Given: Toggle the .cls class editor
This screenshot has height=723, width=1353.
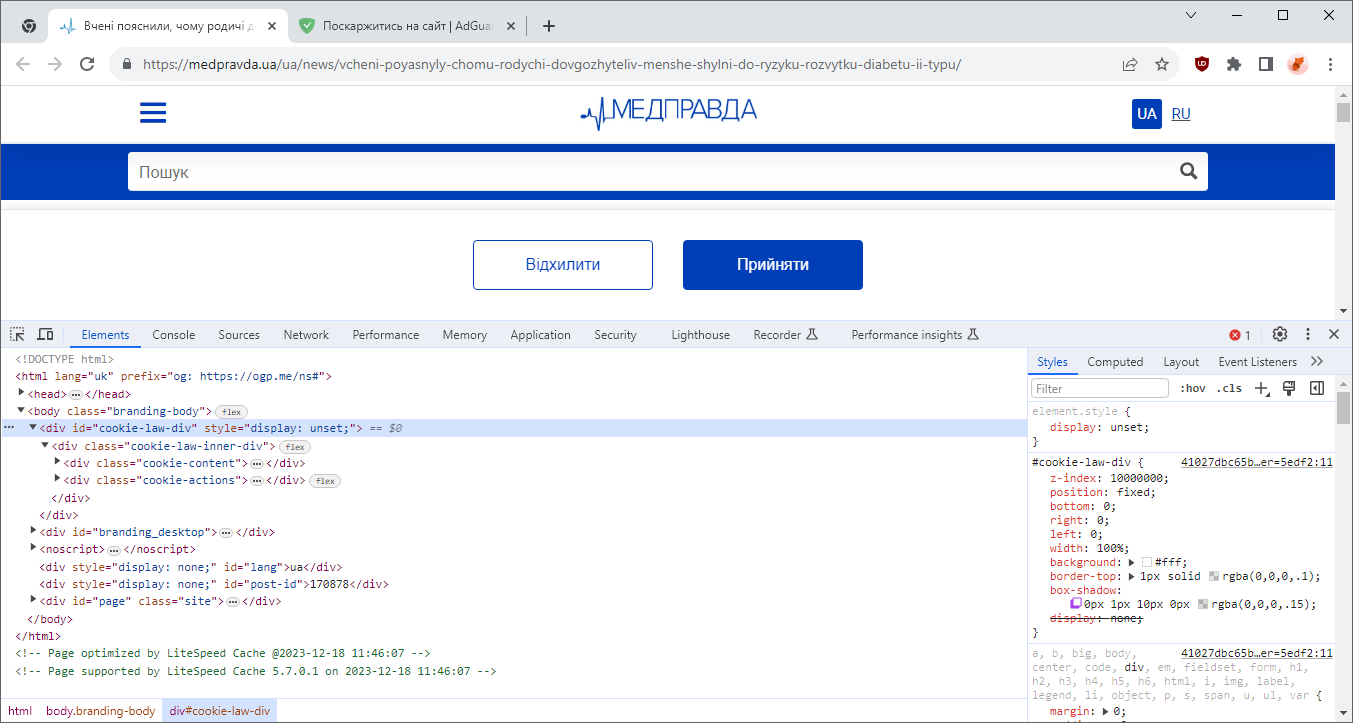Looking at the screenshot, I should (1229, 387).
